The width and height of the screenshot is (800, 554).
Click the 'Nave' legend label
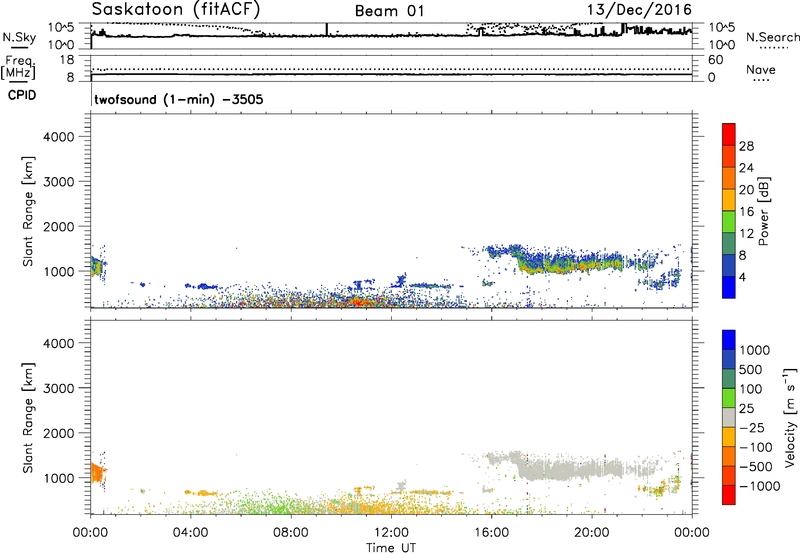pos(760,69)
